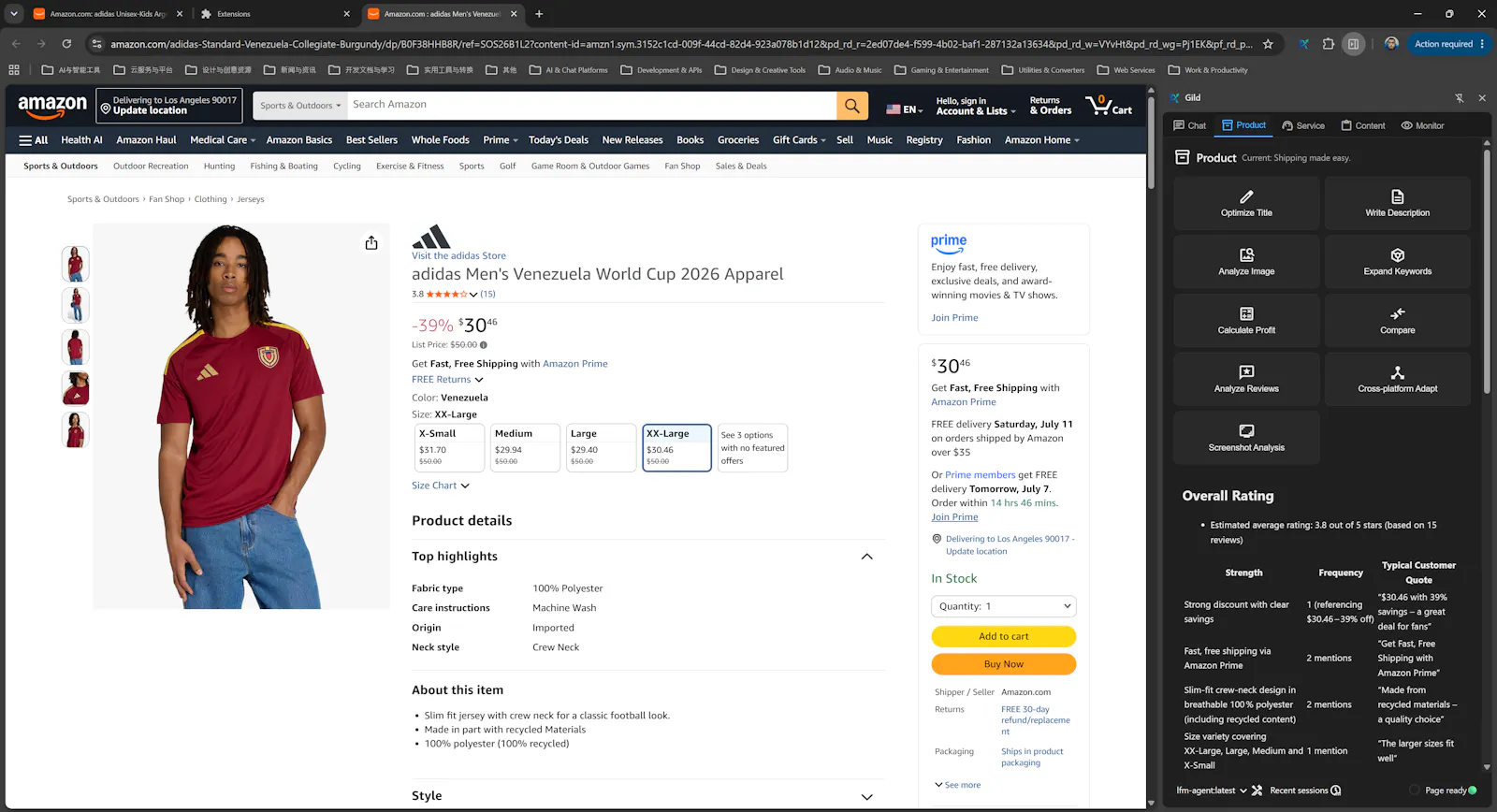Click the pin icon in Gild header
Viewport: 1497px width, 812px height.
coord(1459,97)
